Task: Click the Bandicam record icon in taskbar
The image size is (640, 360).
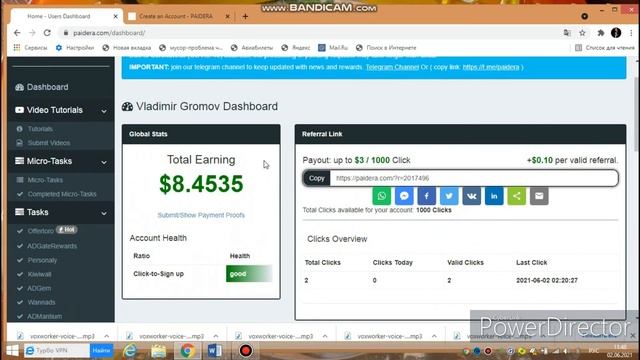Action: [246, 351]
